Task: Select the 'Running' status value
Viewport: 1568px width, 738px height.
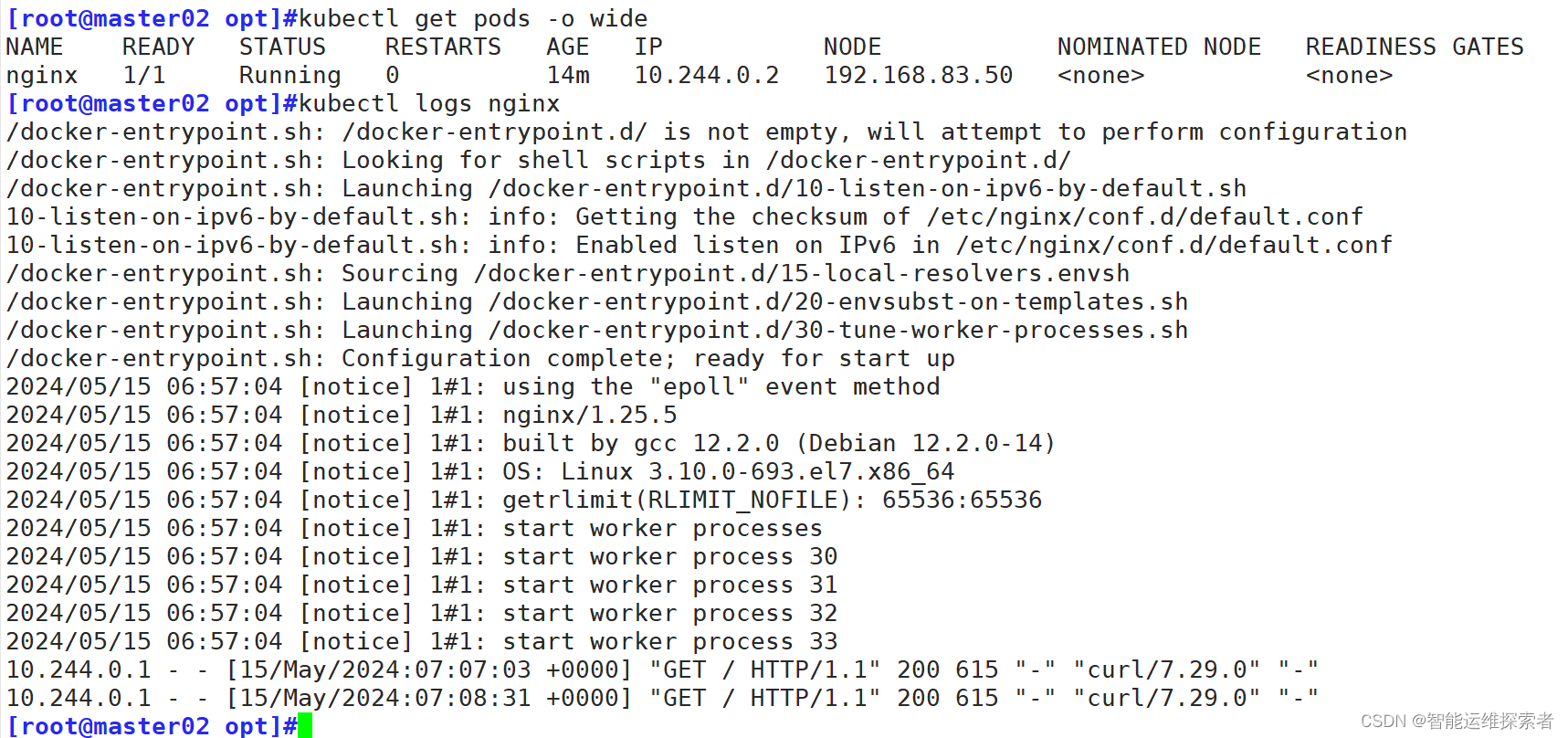Action: [290, 75]
